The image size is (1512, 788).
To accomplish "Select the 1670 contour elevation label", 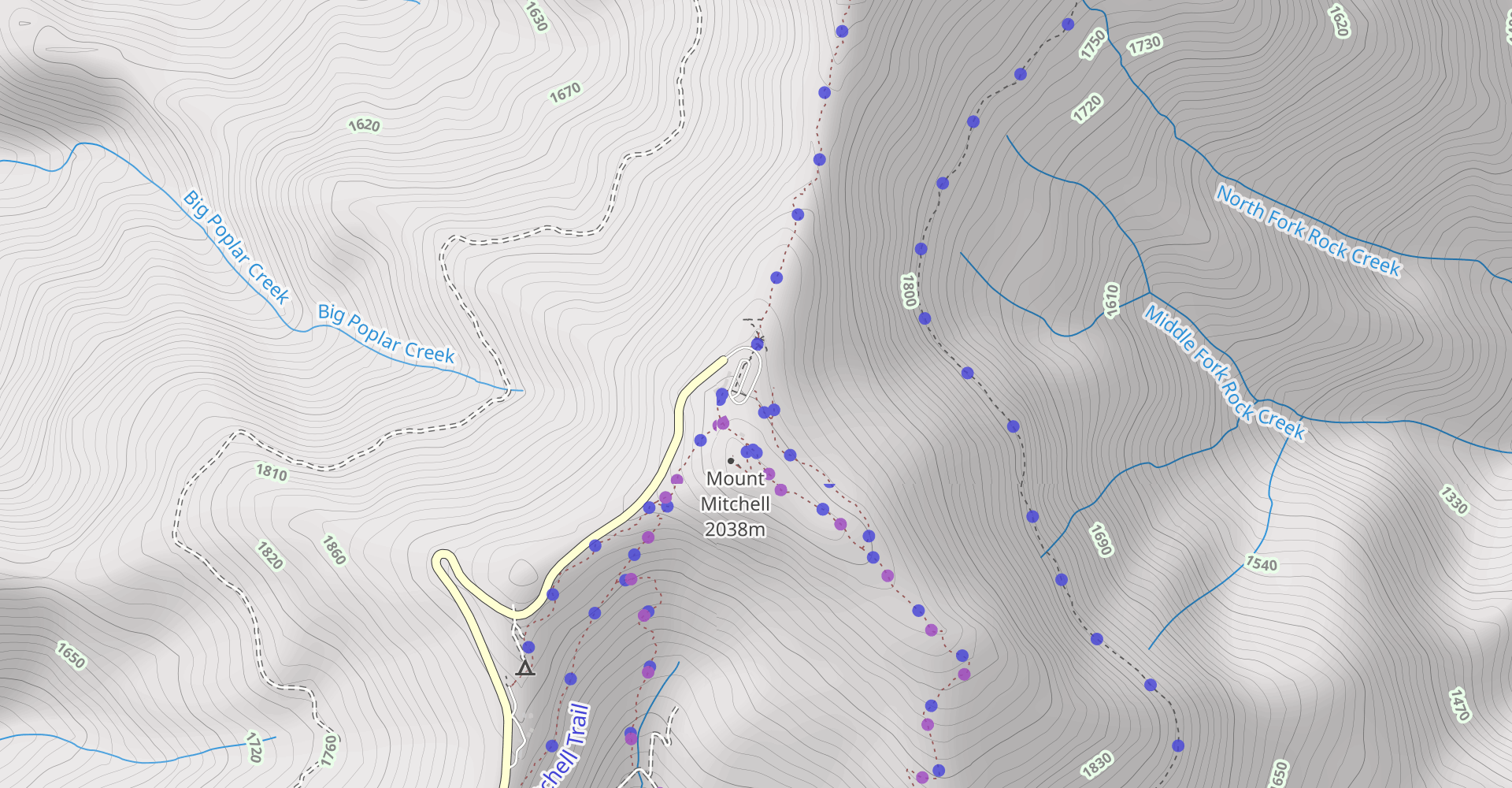I will (565, 93).
